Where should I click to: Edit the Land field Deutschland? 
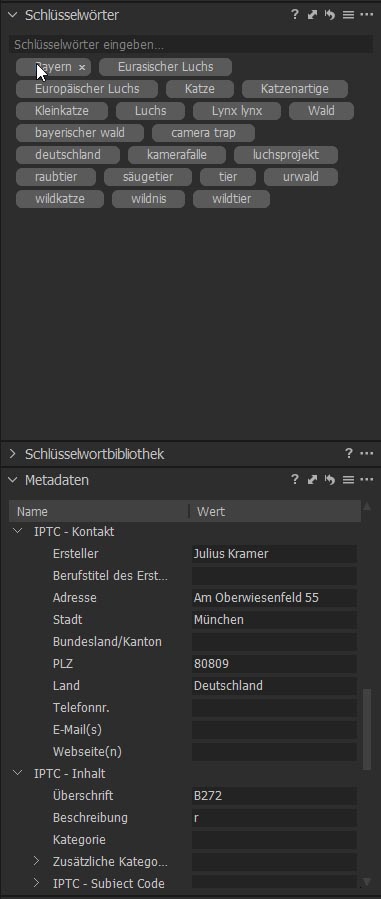274,686
